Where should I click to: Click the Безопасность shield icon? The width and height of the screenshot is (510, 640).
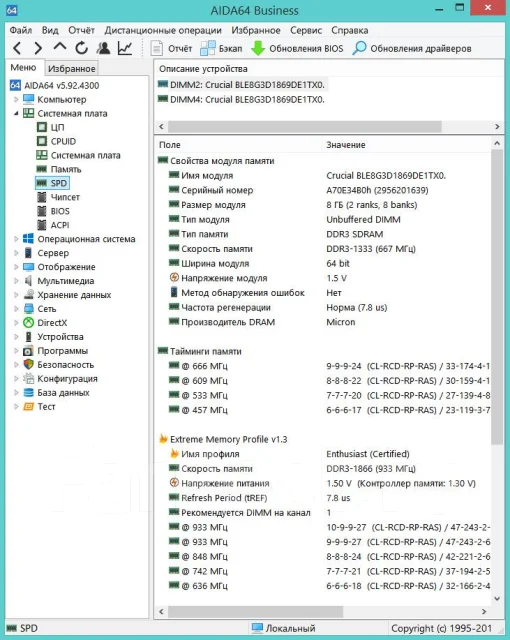tap(29, 364)
